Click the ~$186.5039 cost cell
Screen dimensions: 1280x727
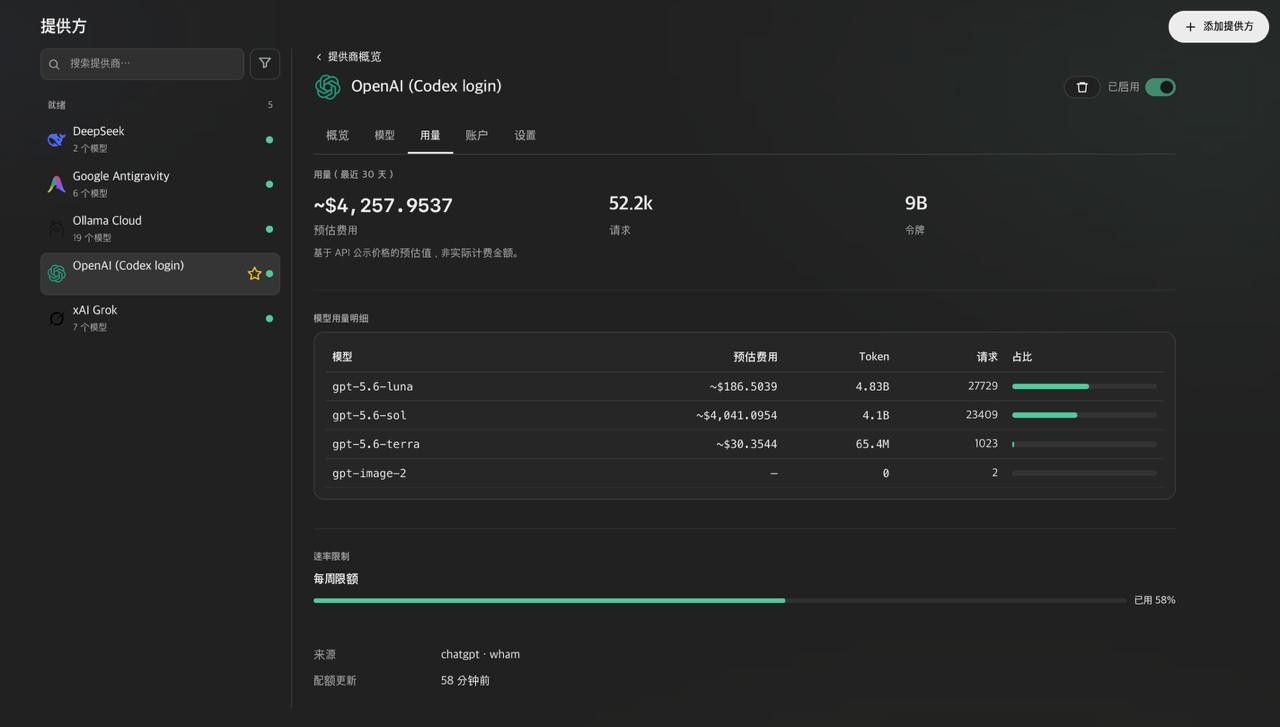(744, 386)
